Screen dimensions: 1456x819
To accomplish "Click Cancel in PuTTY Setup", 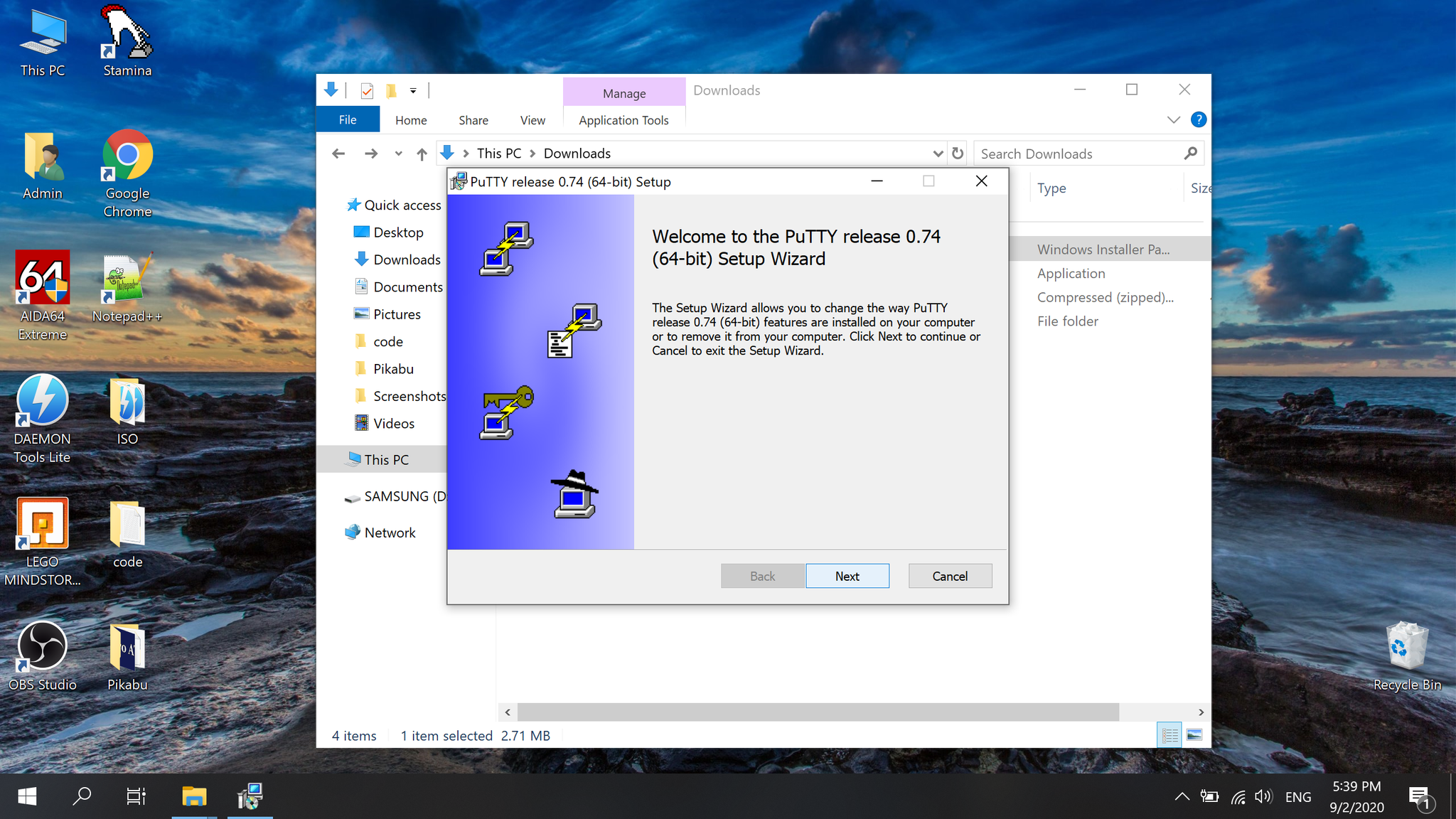I will pyautogui.click(x=950, y=576).
